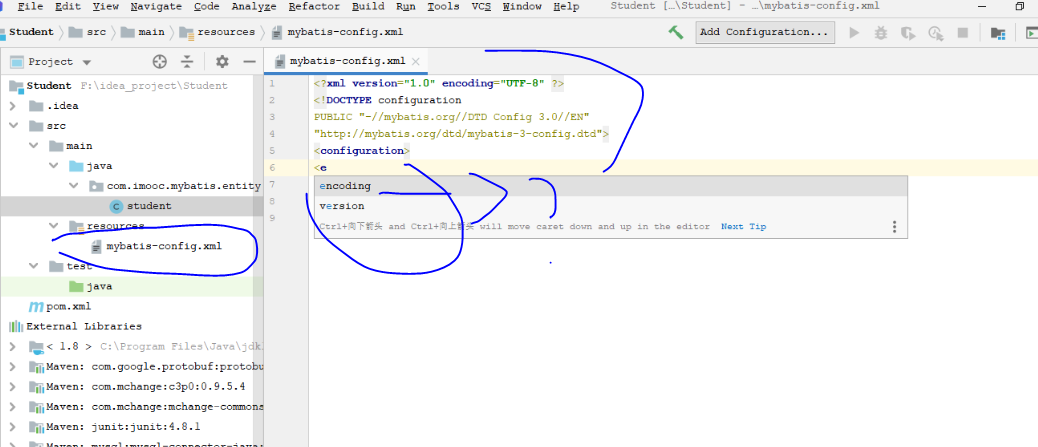Select the Student project root node
The width and height of the screenshot is (1038, 447).
pyautogui.click(x=49, y=85)
